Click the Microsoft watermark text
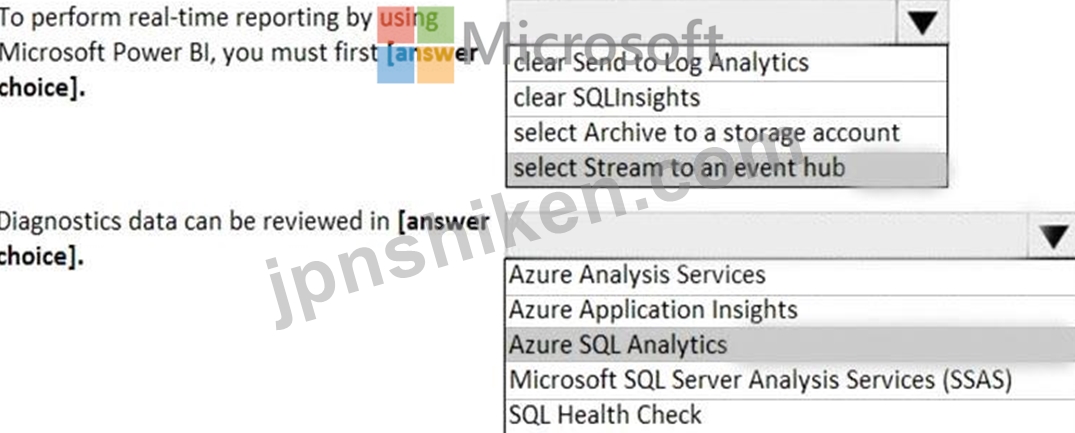This screenshot has height=433, width=1075. tap(593, 45)
